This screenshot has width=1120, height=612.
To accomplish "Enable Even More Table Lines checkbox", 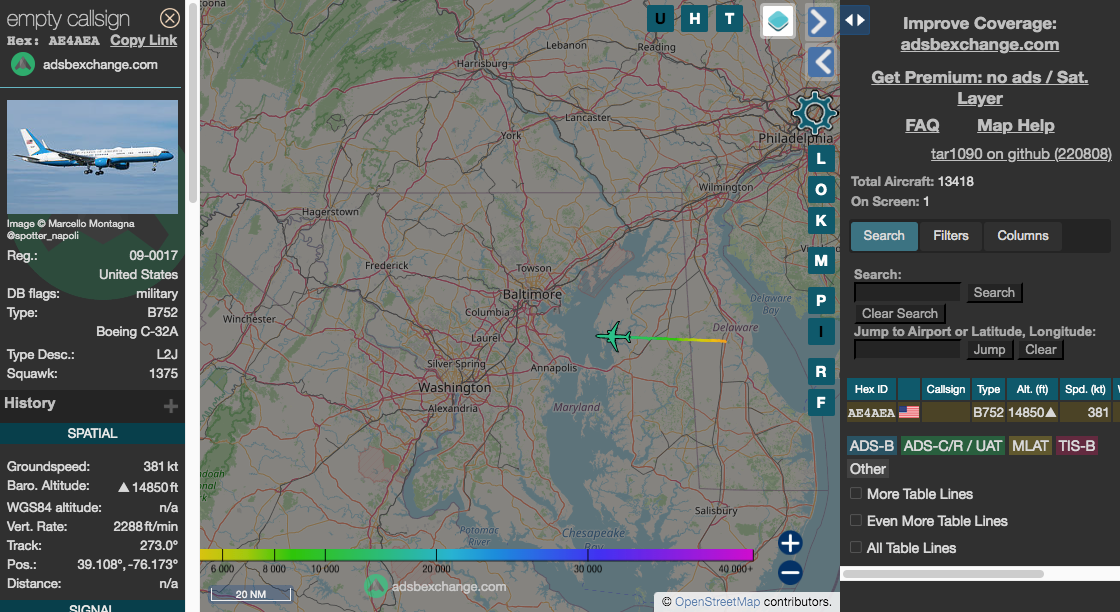I will 856,521.
